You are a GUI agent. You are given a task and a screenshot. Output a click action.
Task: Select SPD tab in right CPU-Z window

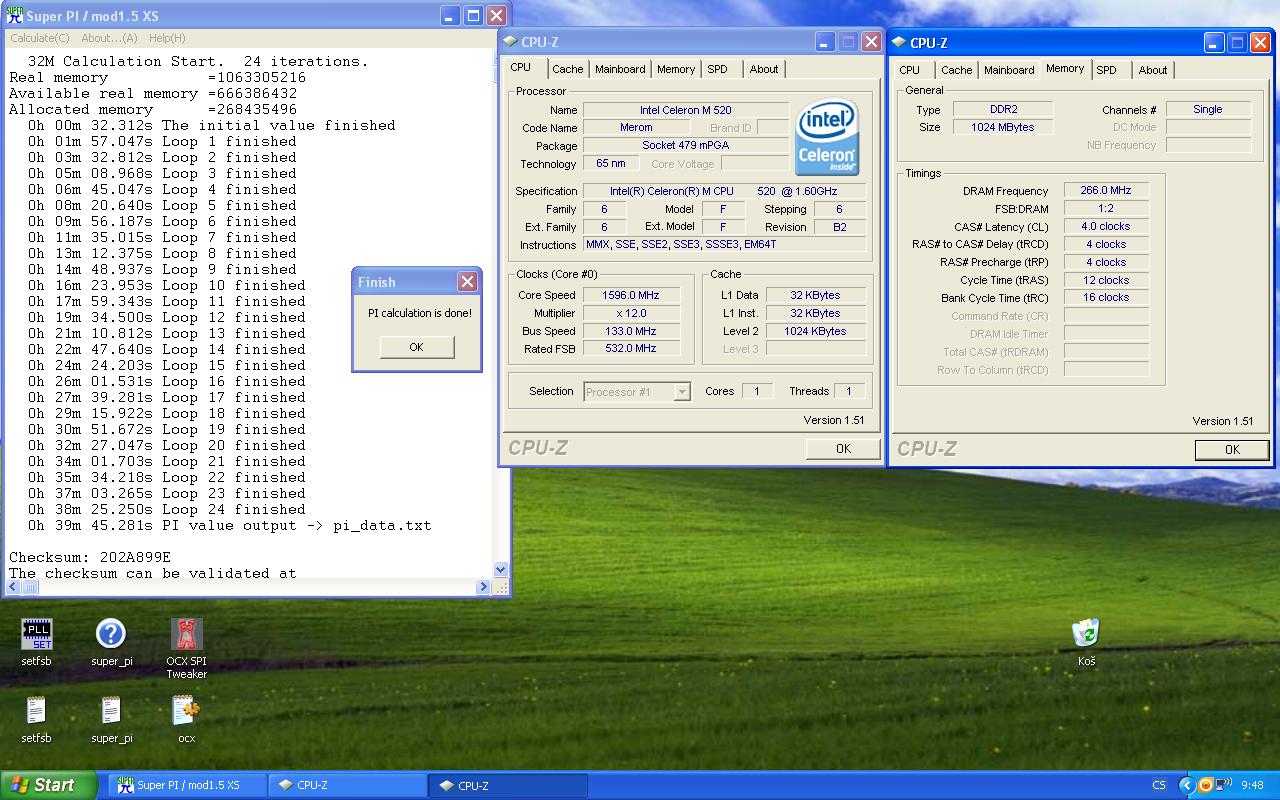coord(1106,70)
